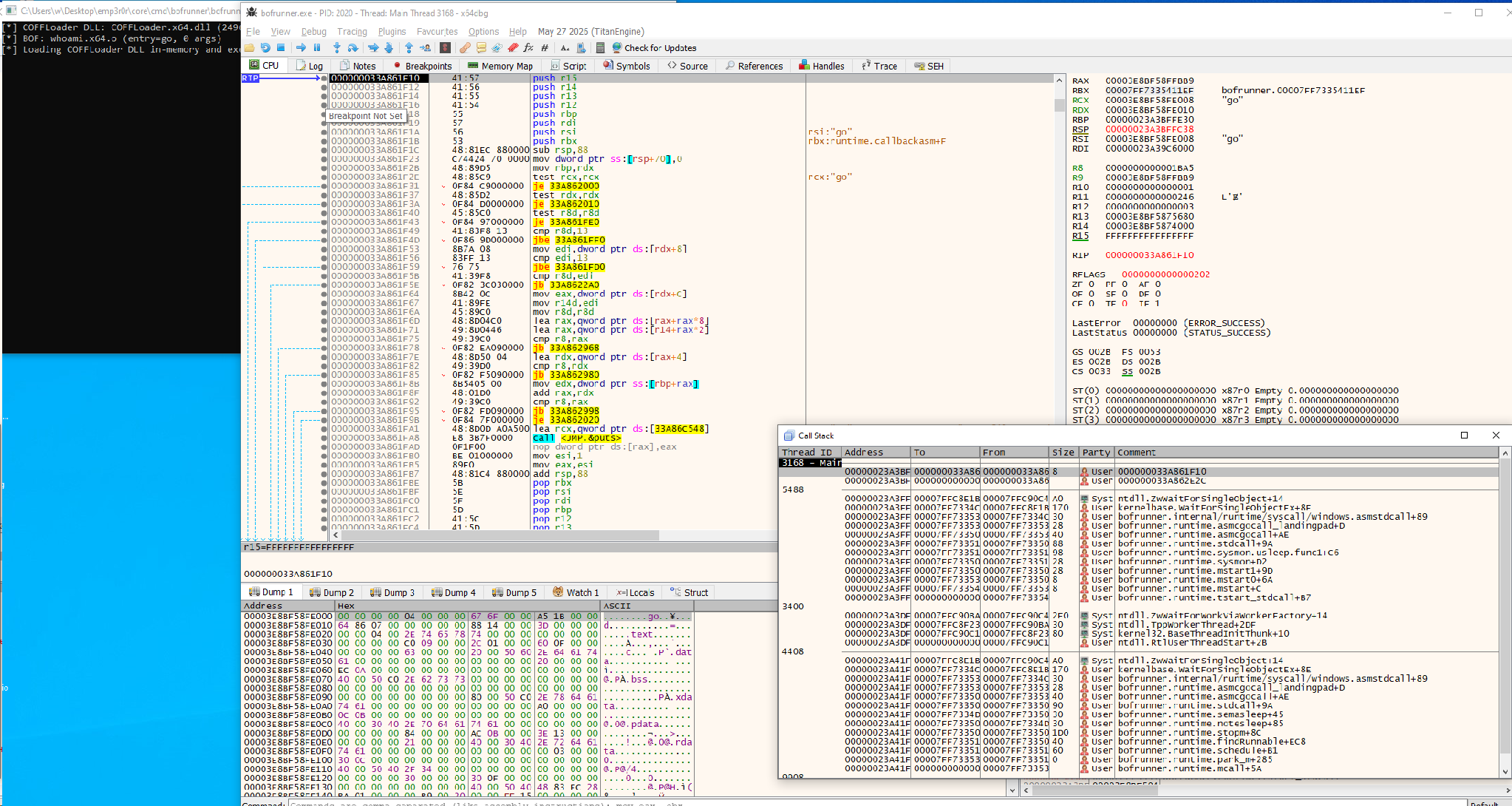Viewport: 1512px width, 806px height.
Task: Close the Call Stack window
Action: coord(1496,436)
